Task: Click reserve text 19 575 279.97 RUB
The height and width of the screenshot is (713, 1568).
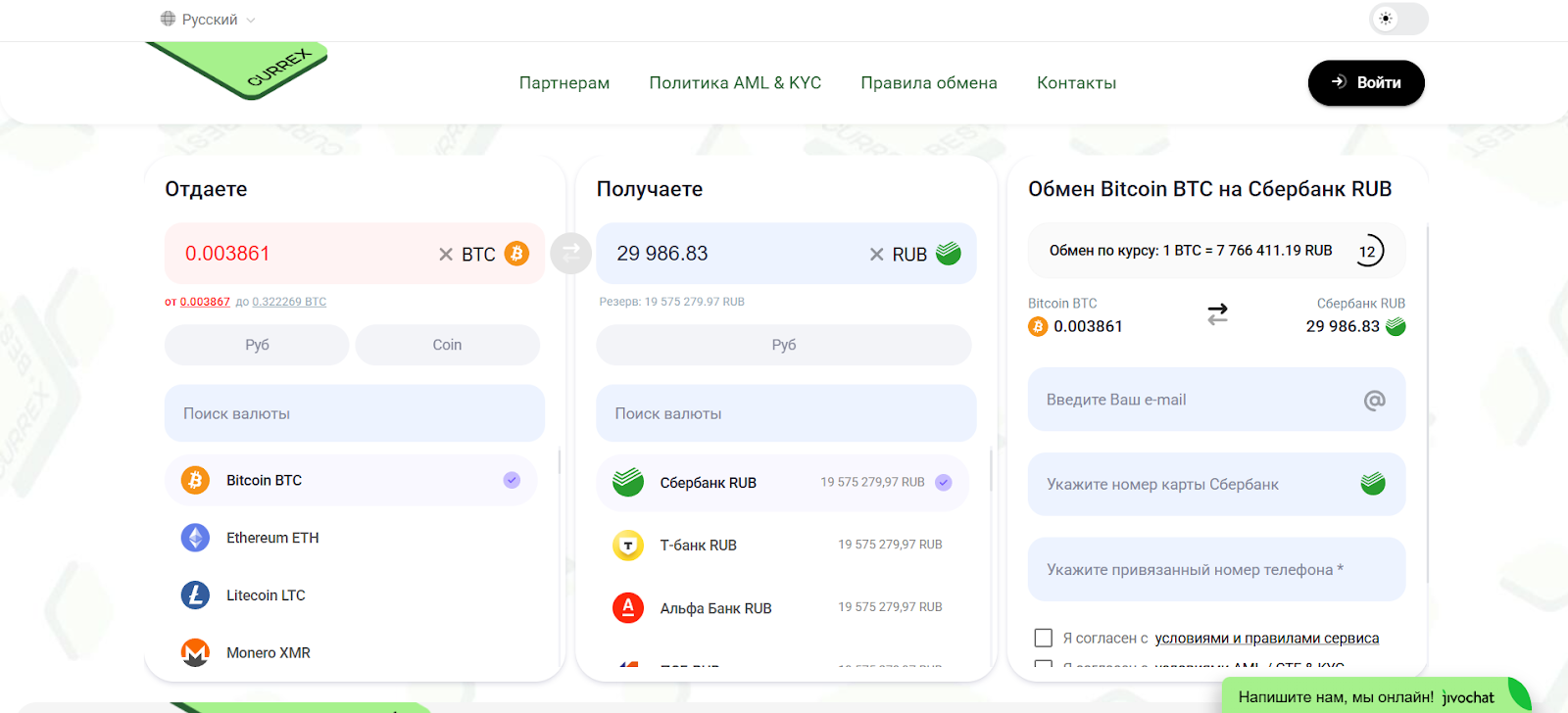Action: click(x=694, y=302)
